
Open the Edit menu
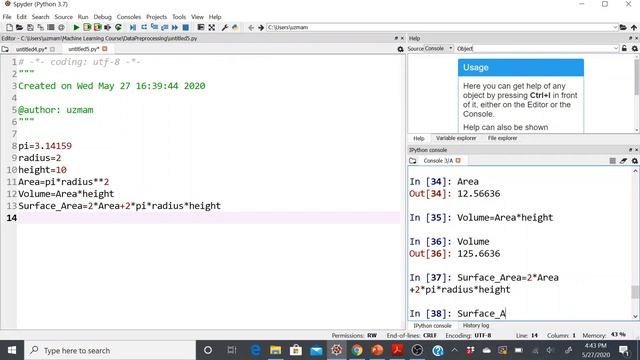[21, 17]
